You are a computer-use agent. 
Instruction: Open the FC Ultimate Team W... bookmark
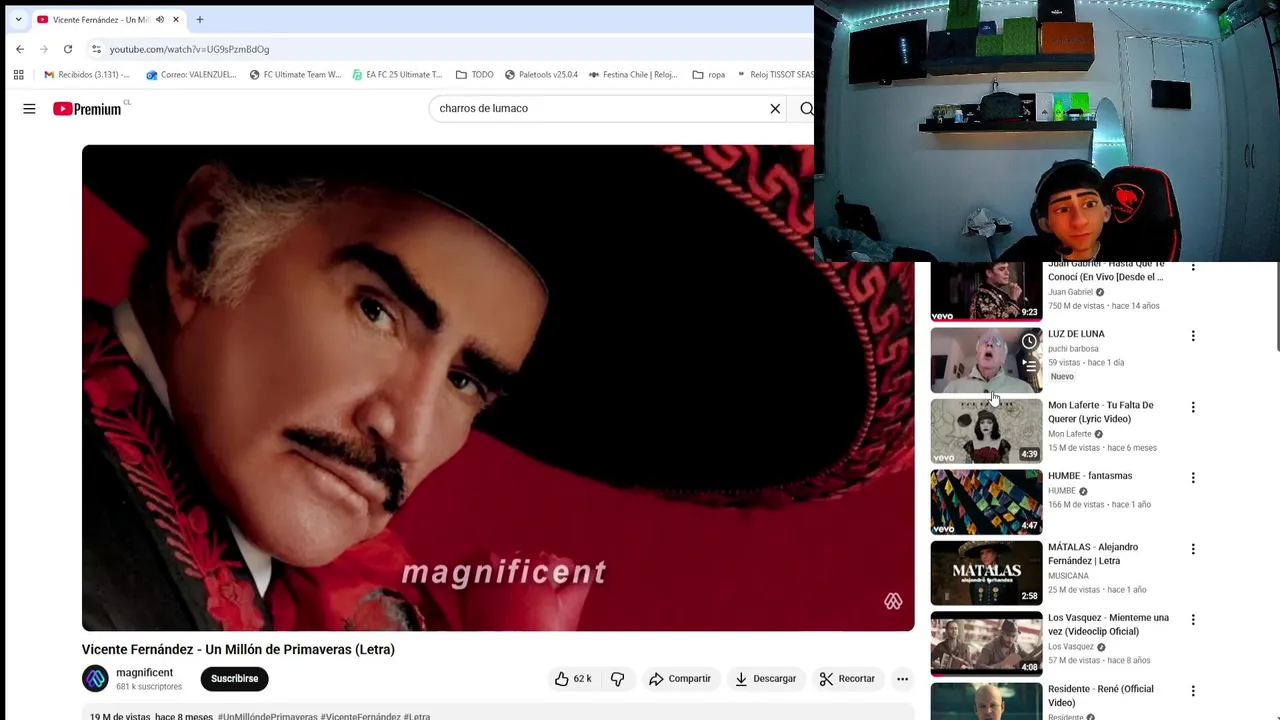coord(295,75)
